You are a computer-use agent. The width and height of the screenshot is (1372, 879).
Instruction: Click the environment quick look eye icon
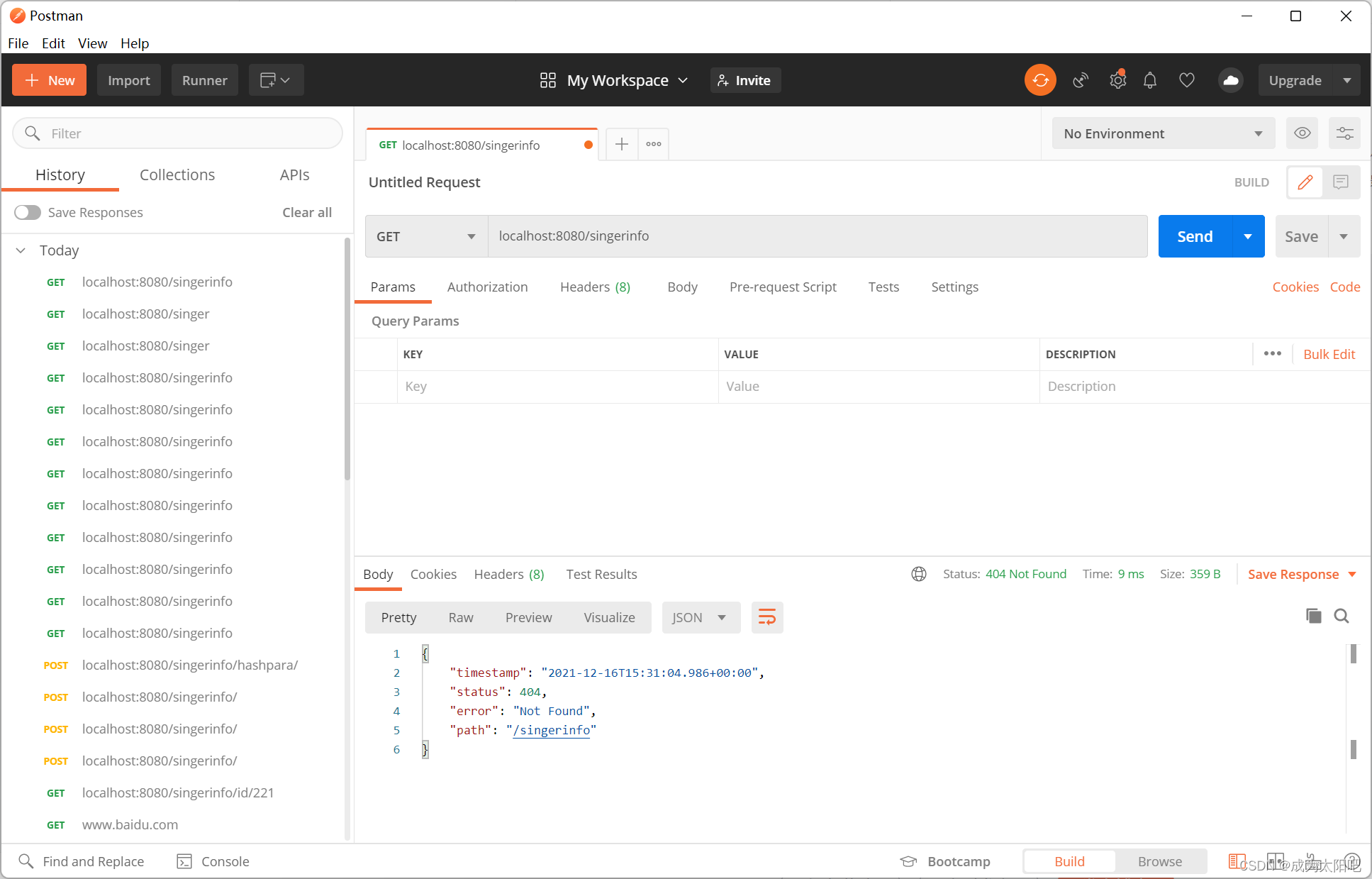[1302, 133]
